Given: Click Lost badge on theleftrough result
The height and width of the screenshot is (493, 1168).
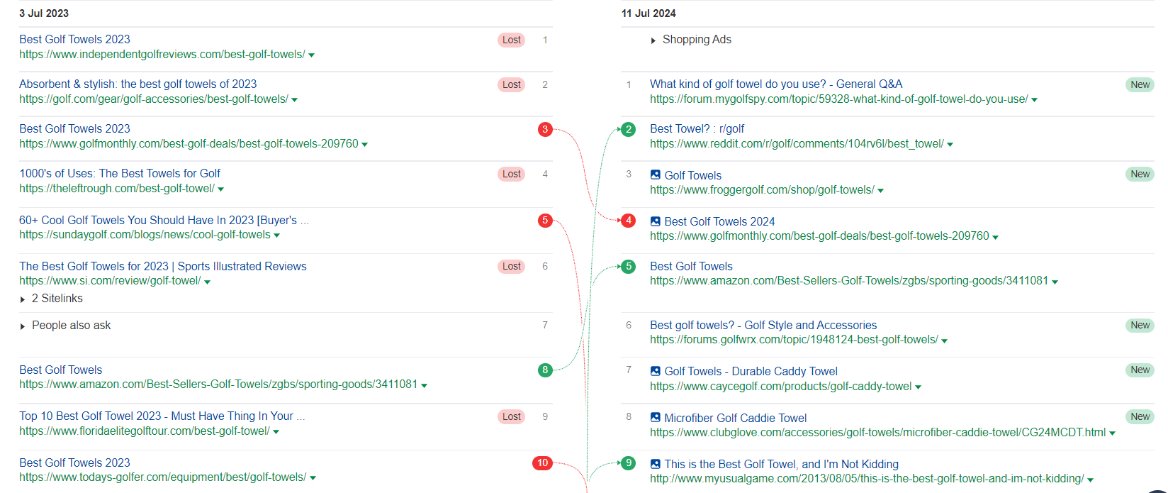Looking at the screenshot, I should click(512, 174).
